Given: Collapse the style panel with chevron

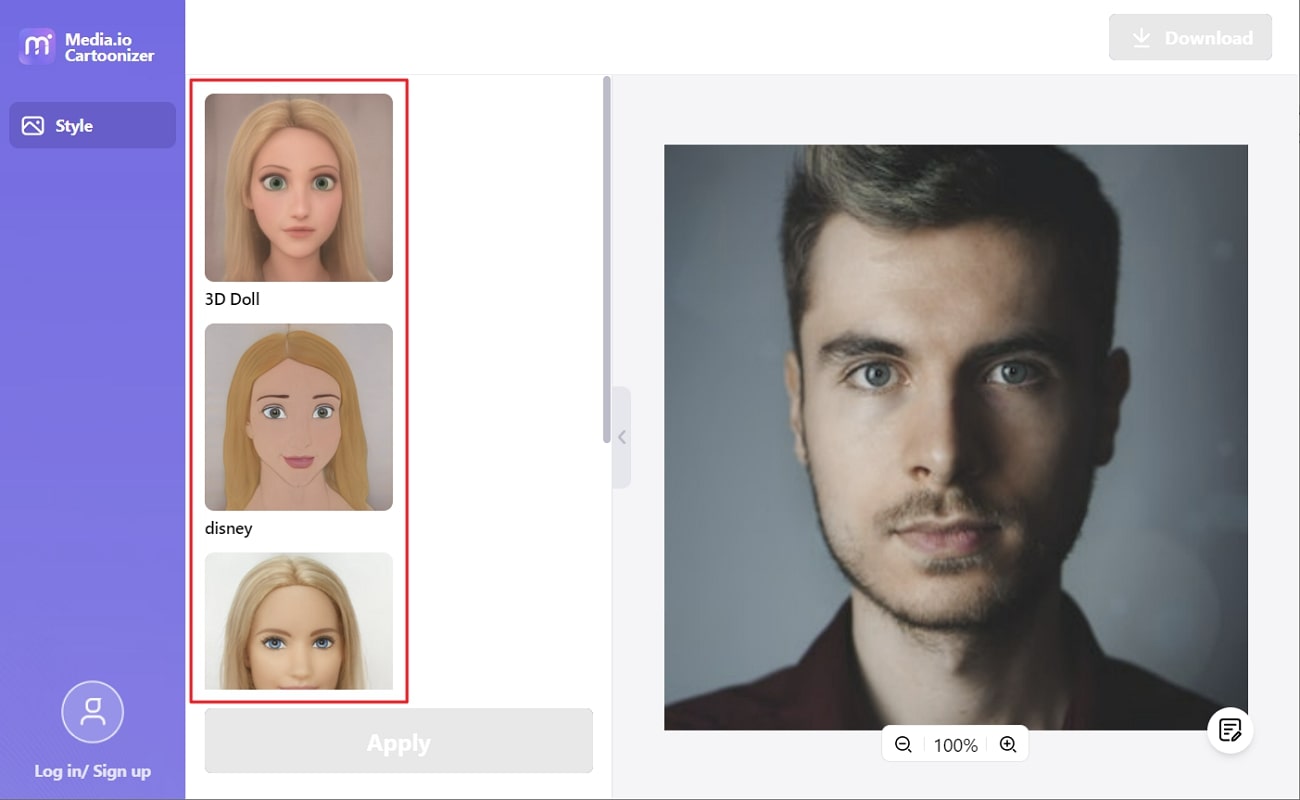Looking at the screenshot, I should pyautogui.click(x=621, y=437).
